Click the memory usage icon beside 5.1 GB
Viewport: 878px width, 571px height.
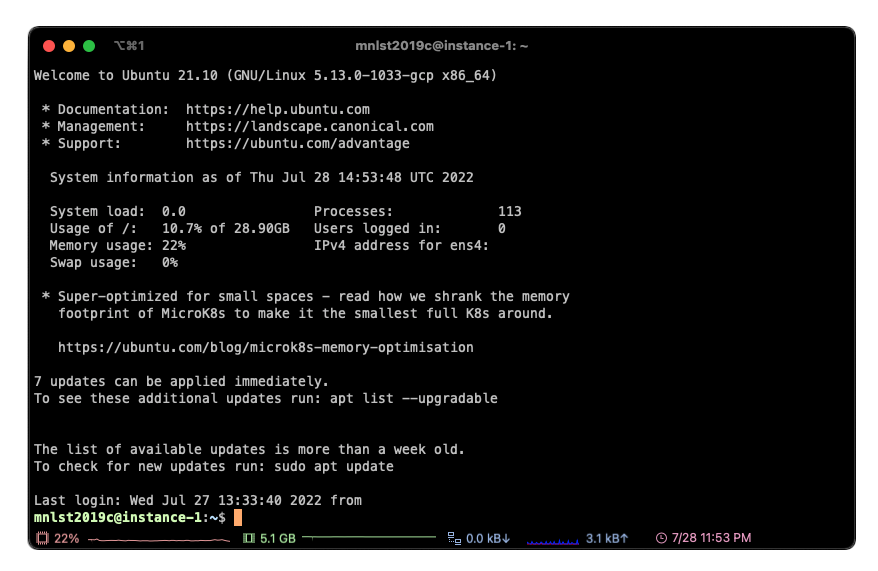(x=249, y=539)
